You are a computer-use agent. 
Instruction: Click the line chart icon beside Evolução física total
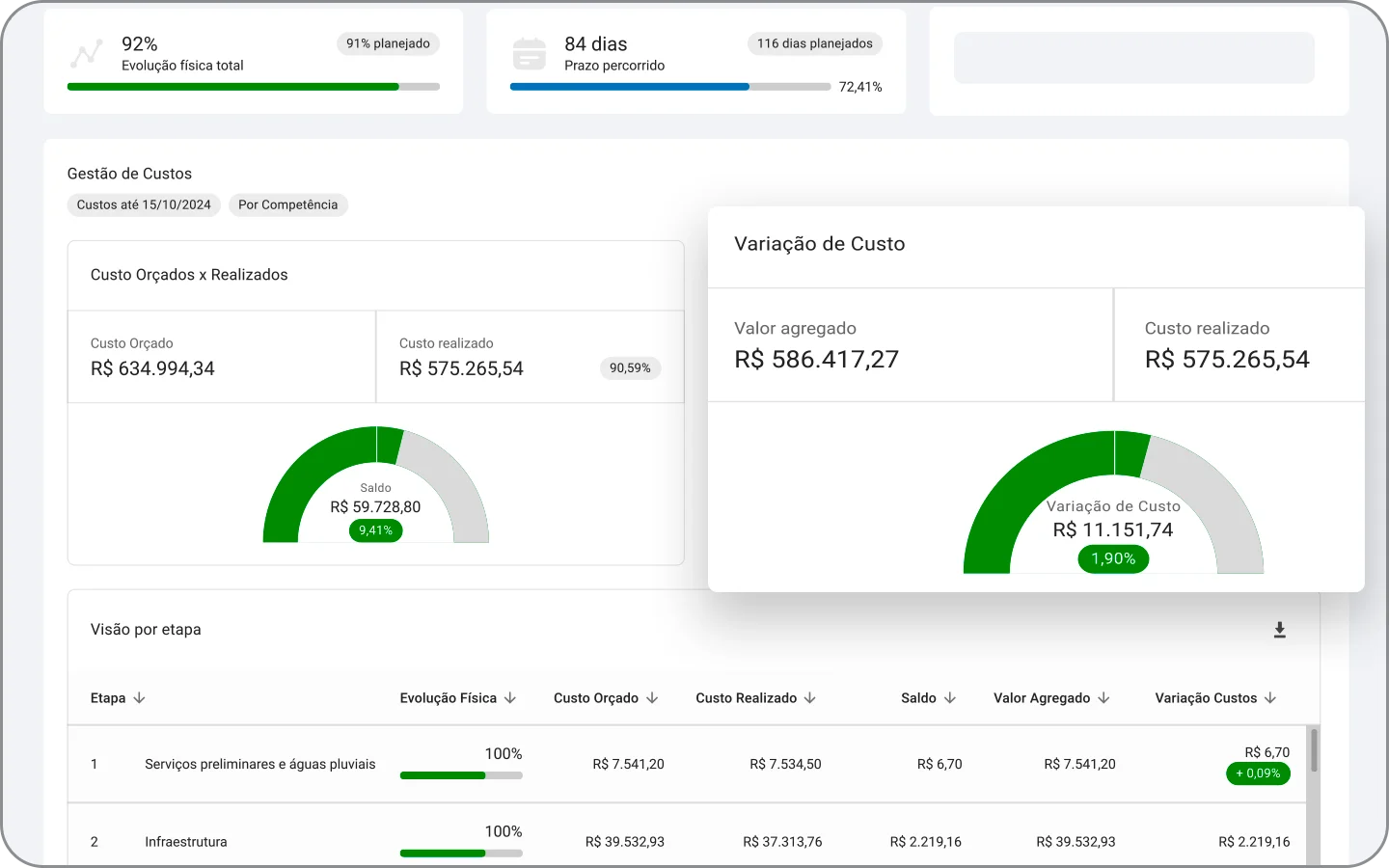(87, 54)
